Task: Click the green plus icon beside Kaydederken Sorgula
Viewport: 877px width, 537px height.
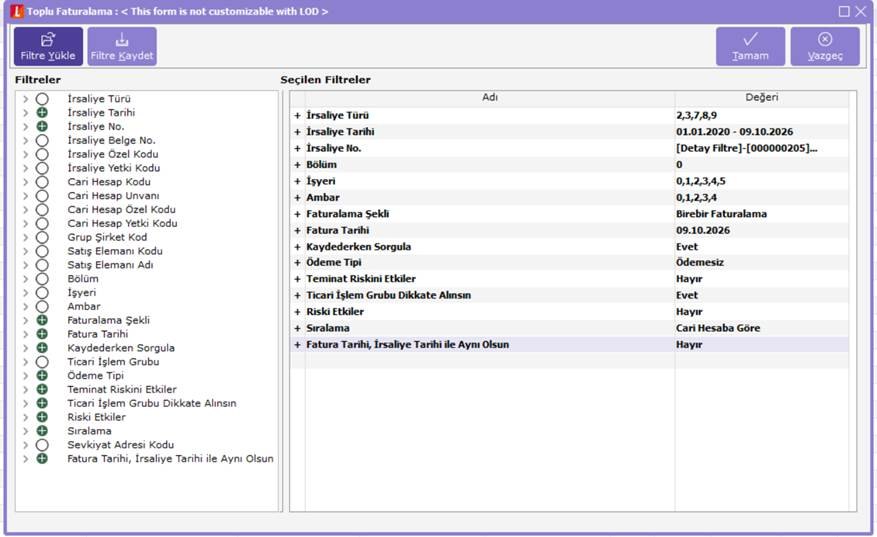Action: pos(42,348)
